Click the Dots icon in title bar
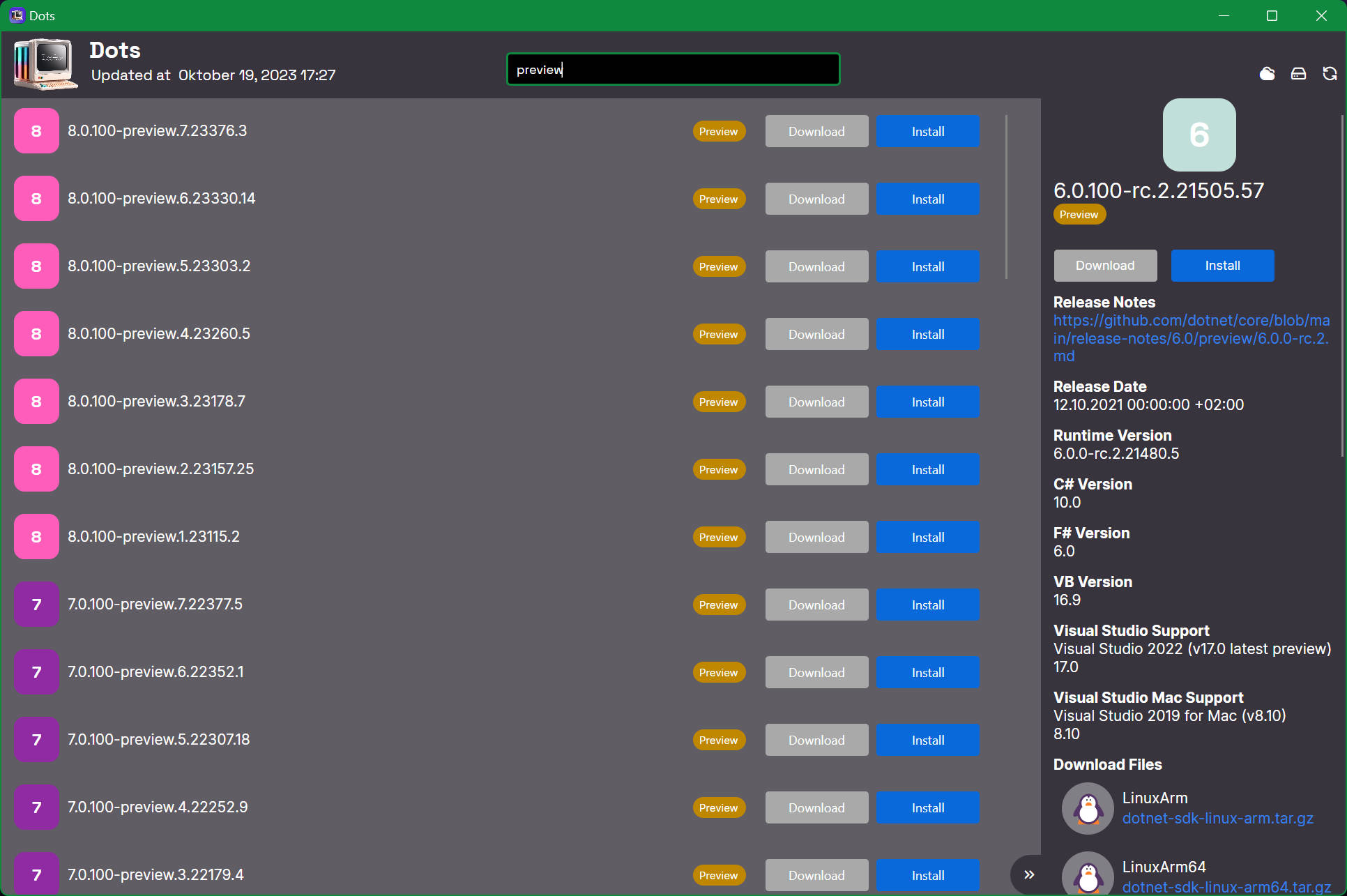 17,15
